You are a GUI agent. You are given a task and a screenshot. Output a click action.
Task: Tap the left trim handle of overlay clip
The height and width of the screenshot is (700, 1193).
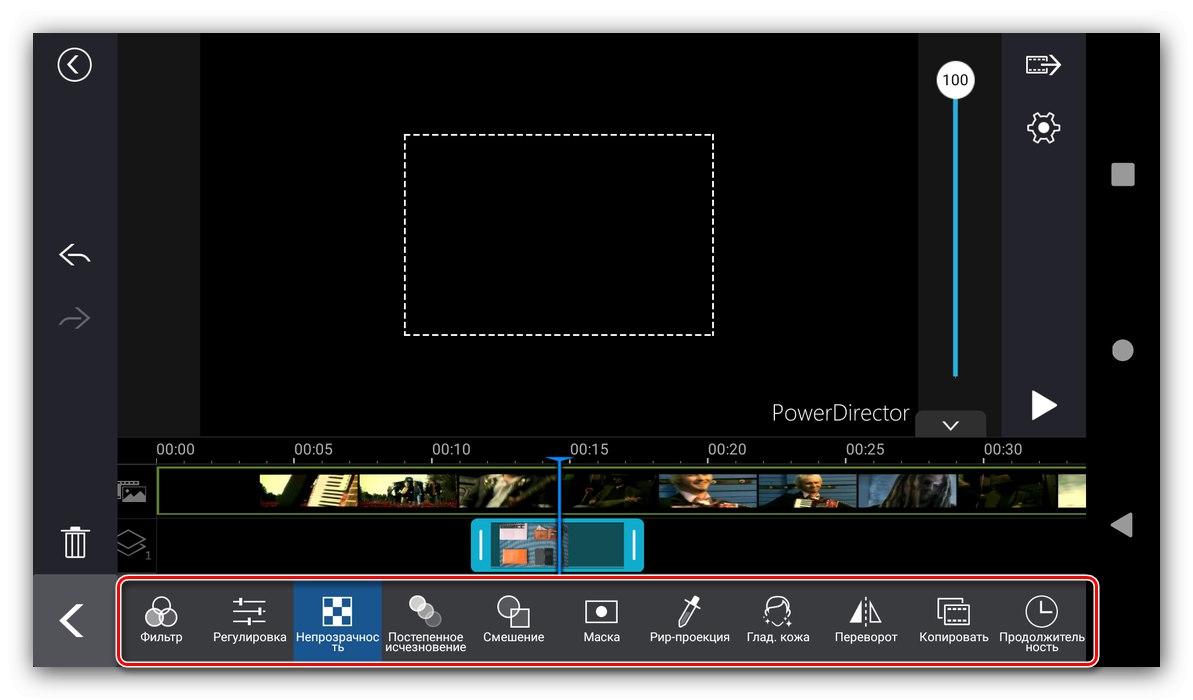point(481,546)
